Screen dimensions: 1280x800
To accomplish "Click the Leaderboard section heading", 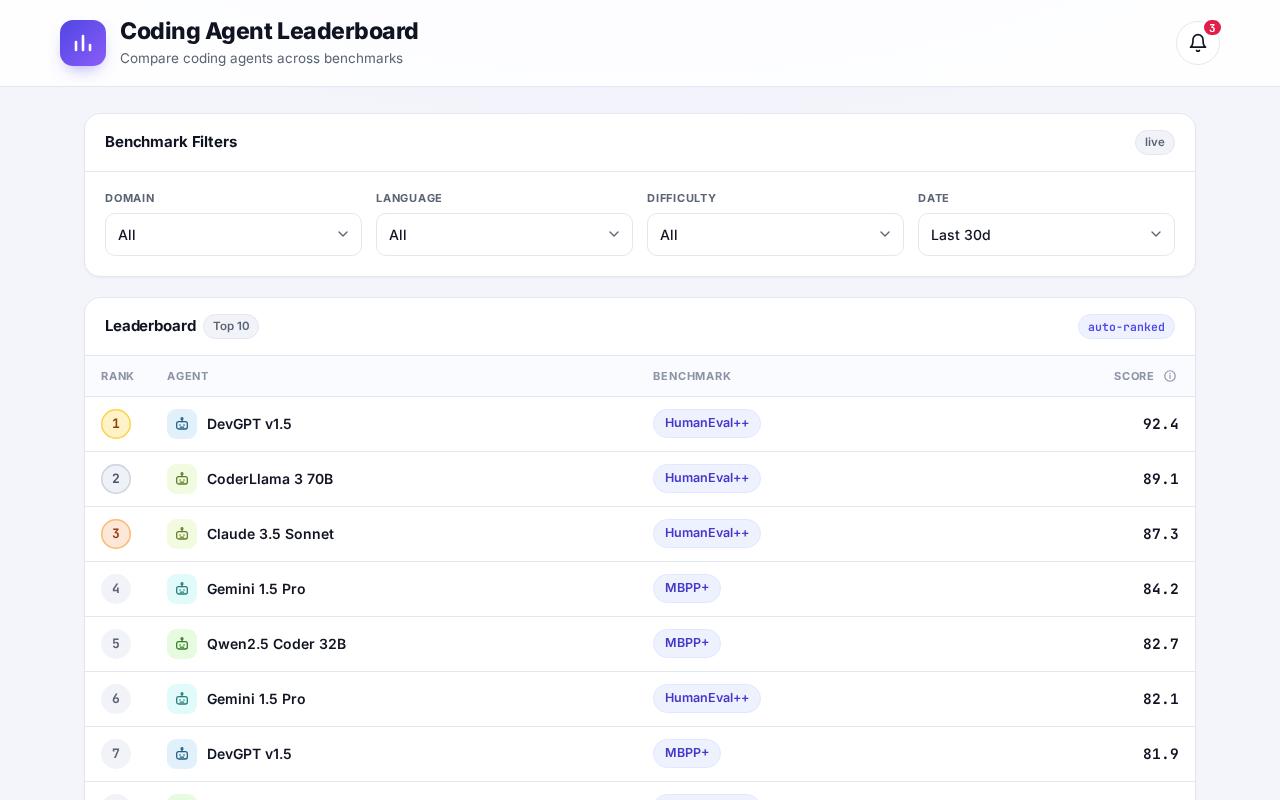I will (150, 326).
